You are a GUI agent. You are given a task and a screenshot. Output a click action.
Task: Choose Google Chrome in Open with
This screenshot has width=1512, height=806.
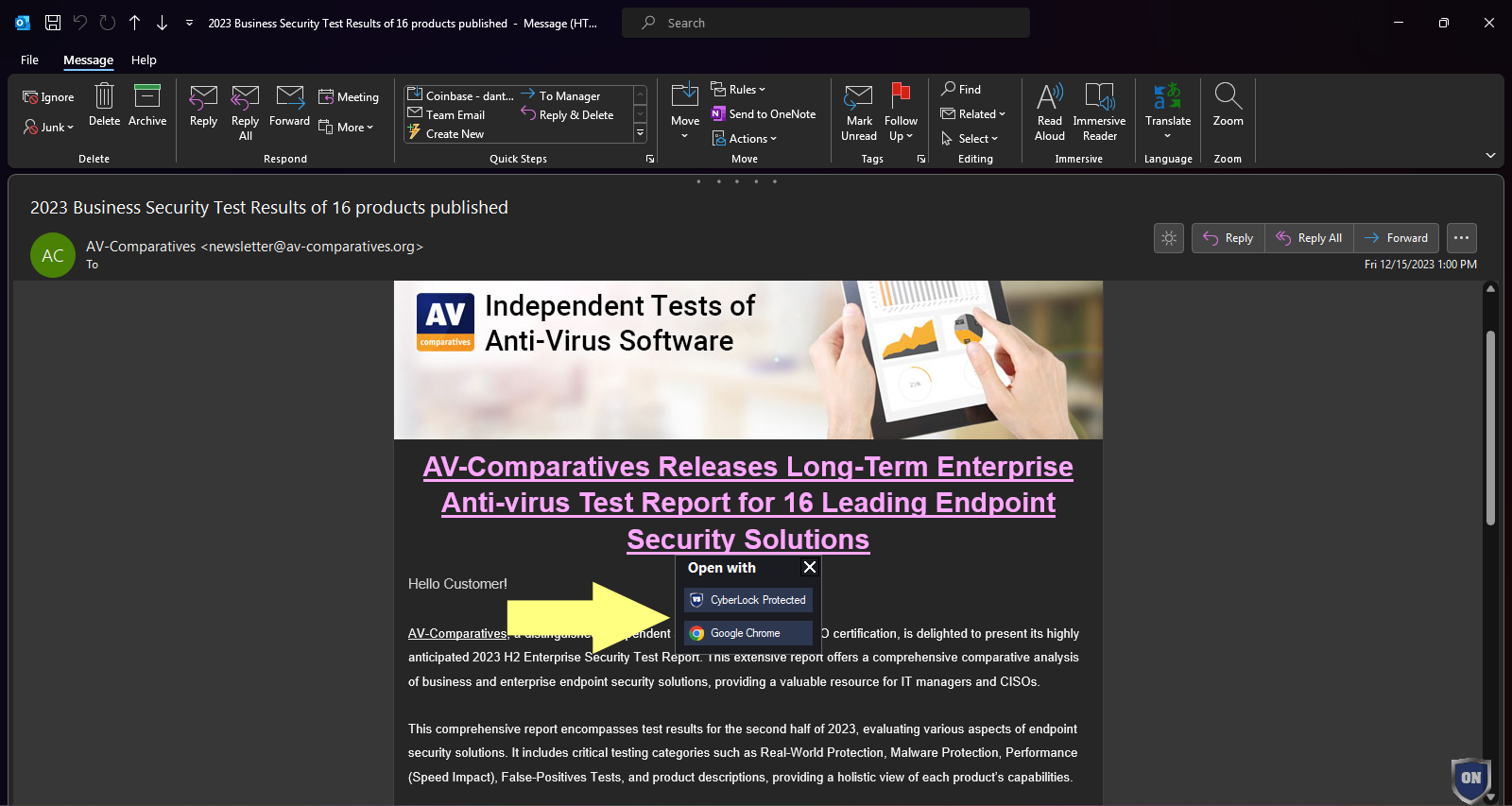tap(748, 633)
